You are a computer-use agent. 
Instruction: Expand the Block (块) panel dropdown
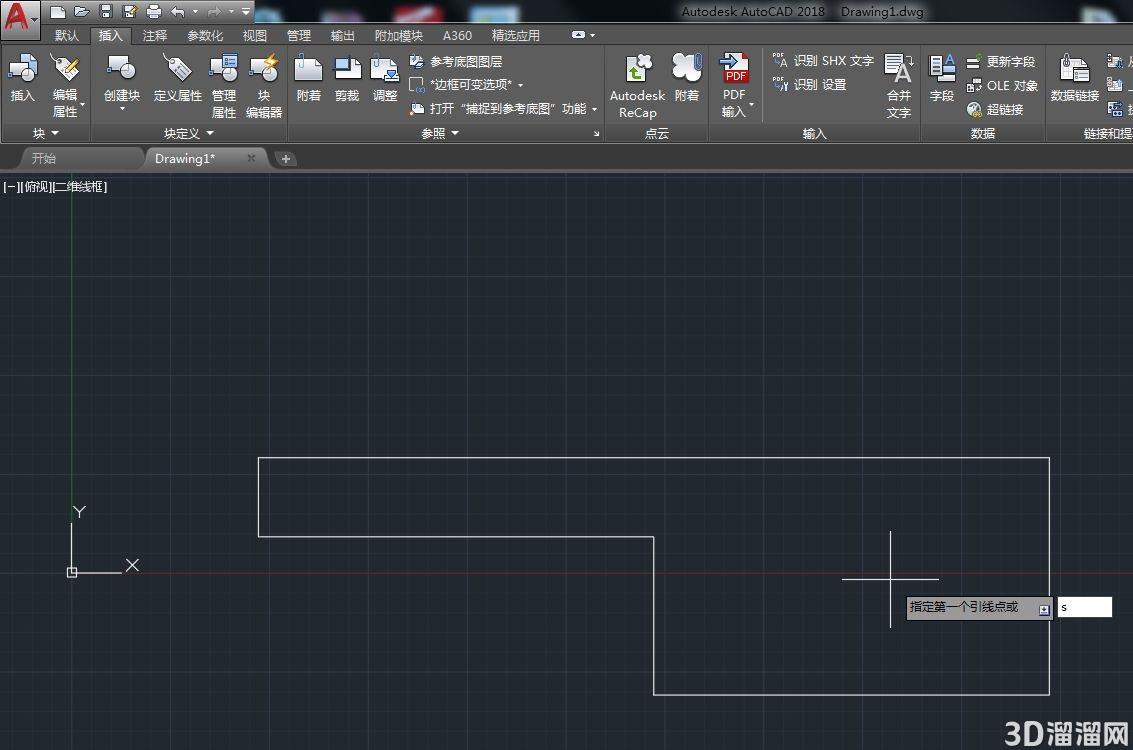(x=46, y=134)
